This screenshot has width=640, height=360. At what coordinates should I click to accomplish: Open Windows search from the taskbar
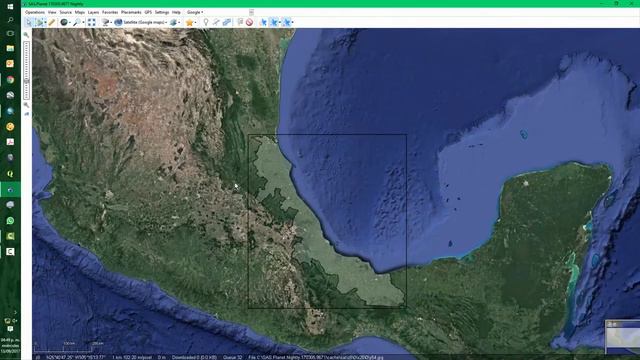click(x=10, y=20)
